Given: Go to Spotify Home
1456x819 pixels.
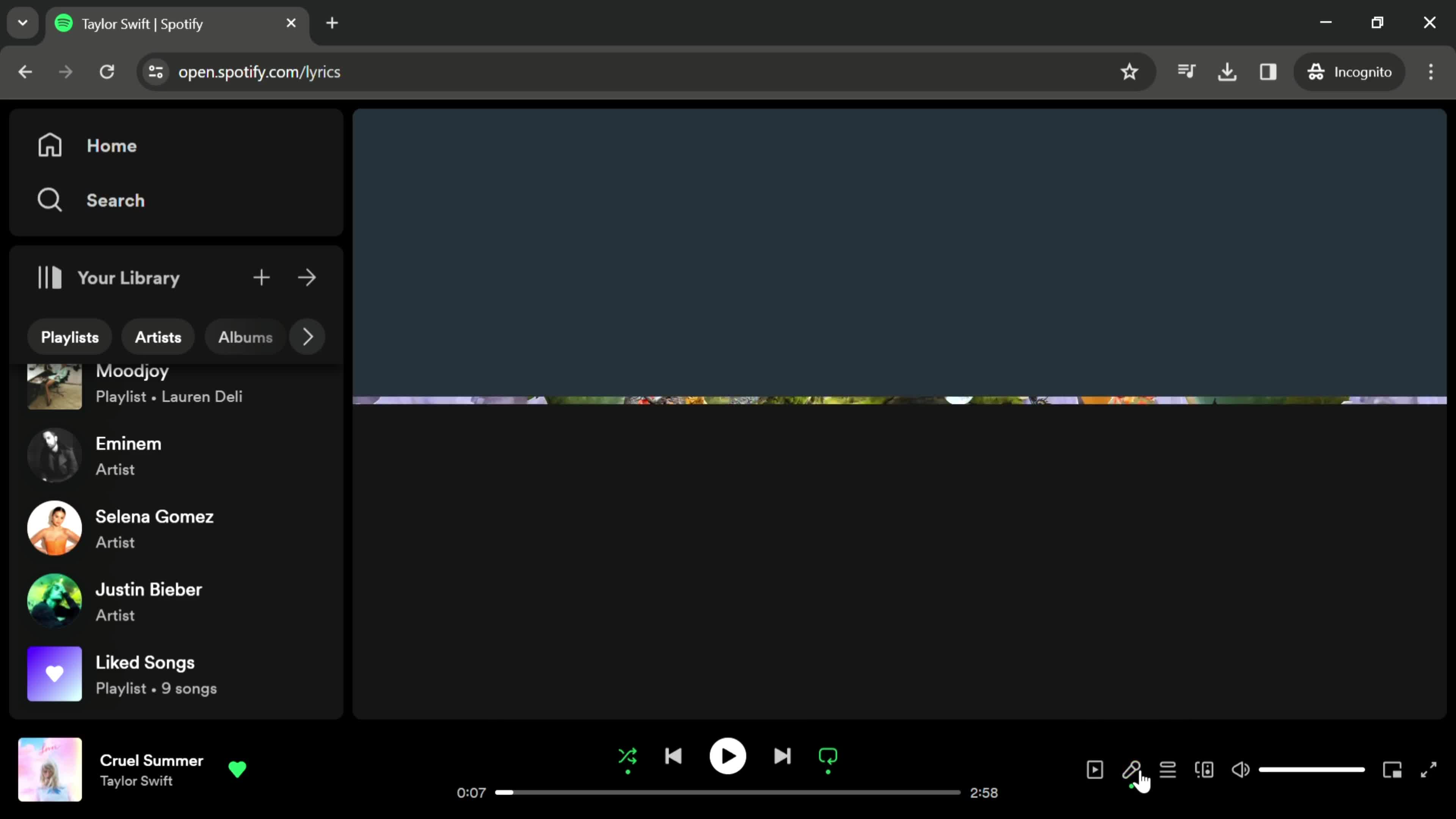Looking at the screenshot, I should pos(87,146).
